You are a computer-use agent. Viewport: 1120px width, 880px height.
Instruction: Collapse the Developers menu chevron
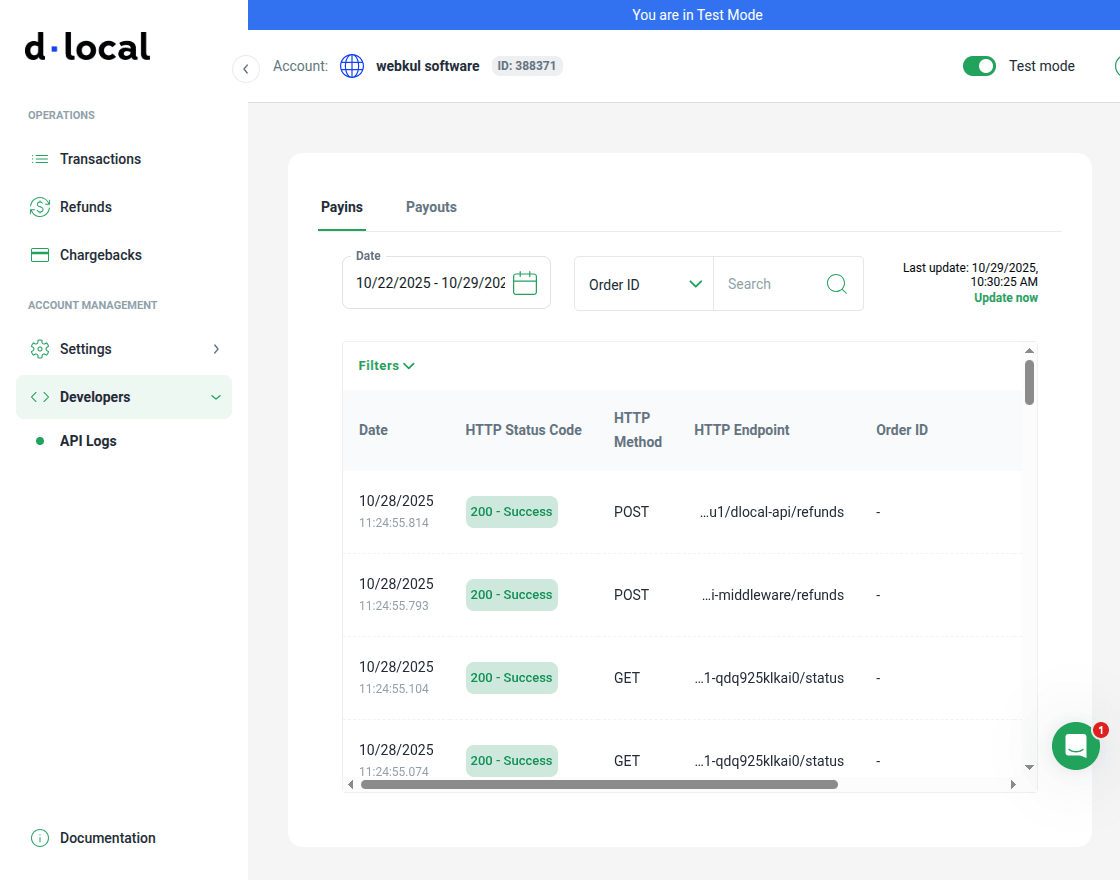tap(215, 396)
